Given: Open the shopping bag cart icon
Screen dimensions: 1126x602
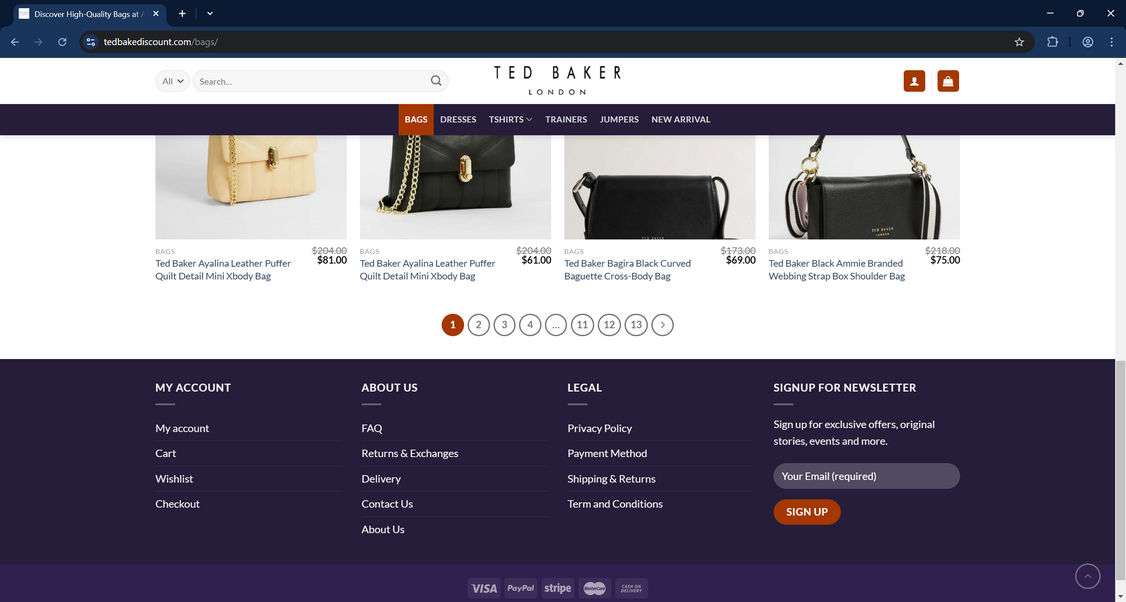Looking at the screenshot, I should [948, 81].
